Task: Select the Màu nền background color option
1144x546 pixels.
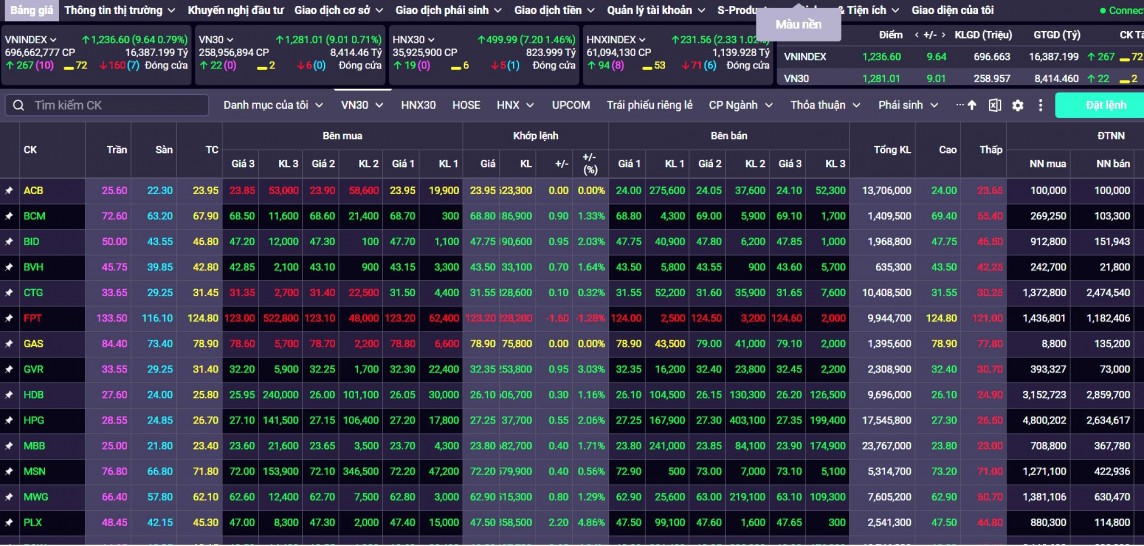Action: click(x=799, y=24)
